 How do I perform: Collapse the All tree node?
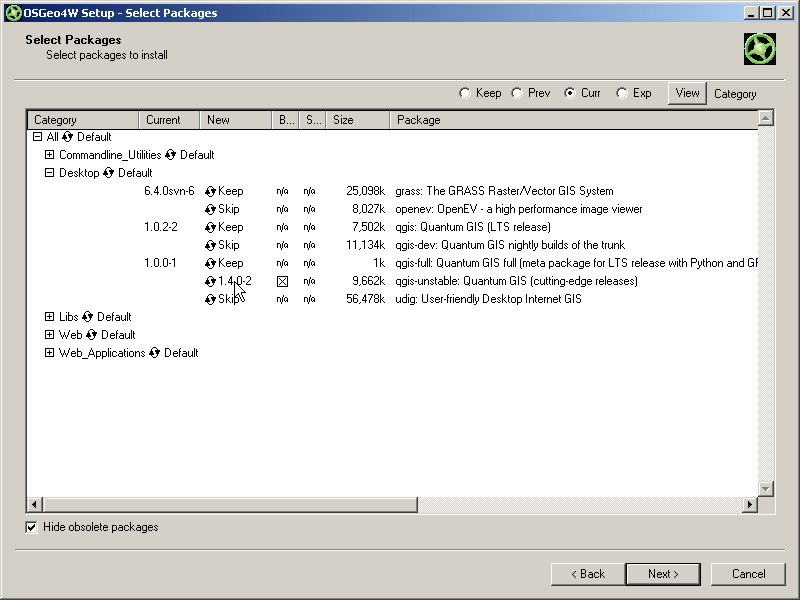(37, 137)
